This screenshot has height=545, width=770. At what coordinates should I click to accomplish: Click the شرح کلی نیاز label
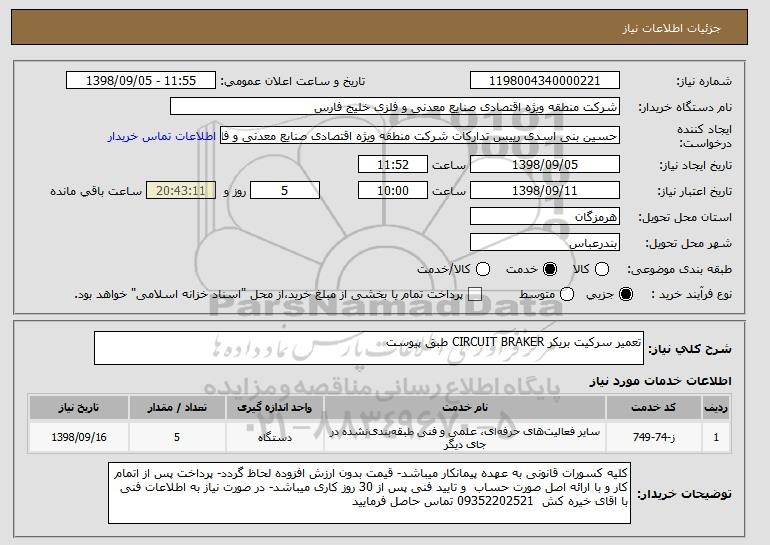(x=689, y=349)
